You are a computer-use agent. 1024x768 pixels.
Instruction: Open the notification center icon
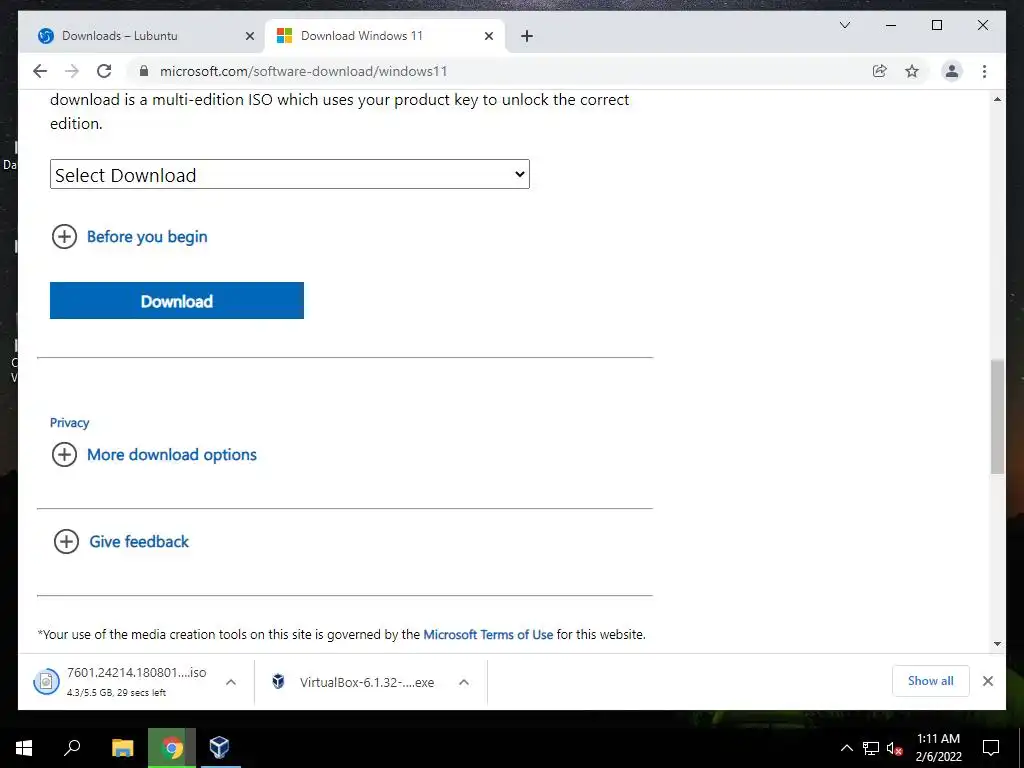pos(991,748)
